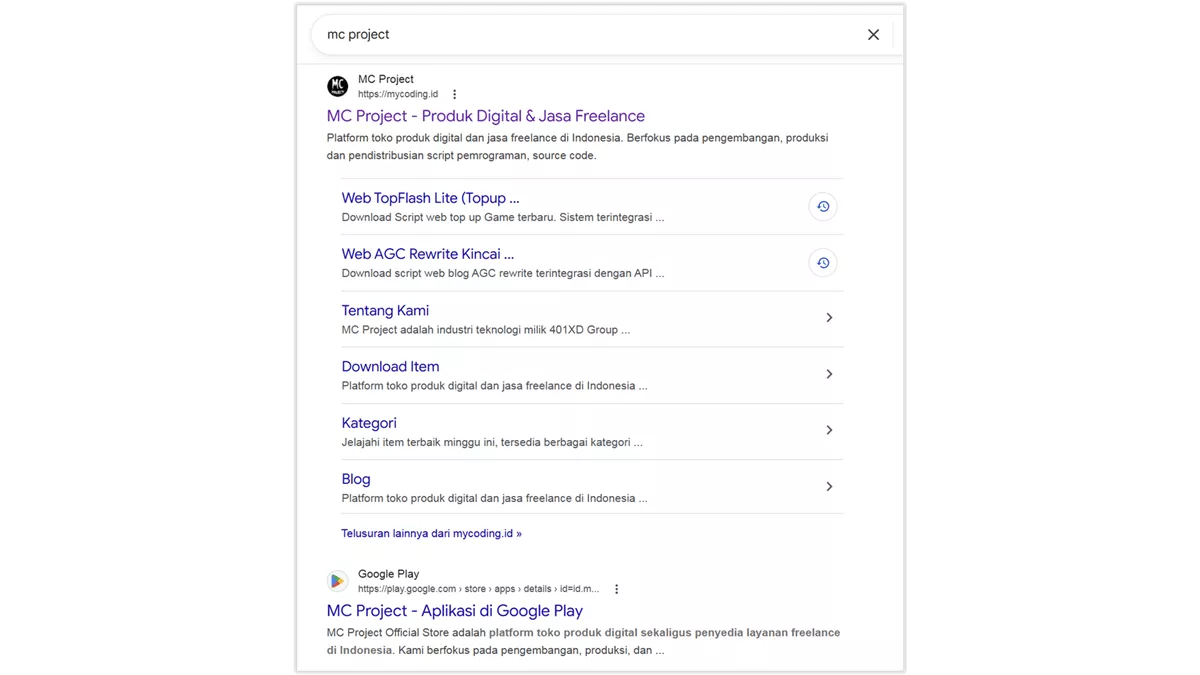Viewport: 1200px width, 675px height.
Task: Open the three-dot menu on the Google Play result
Action: [x=616, y=589]
